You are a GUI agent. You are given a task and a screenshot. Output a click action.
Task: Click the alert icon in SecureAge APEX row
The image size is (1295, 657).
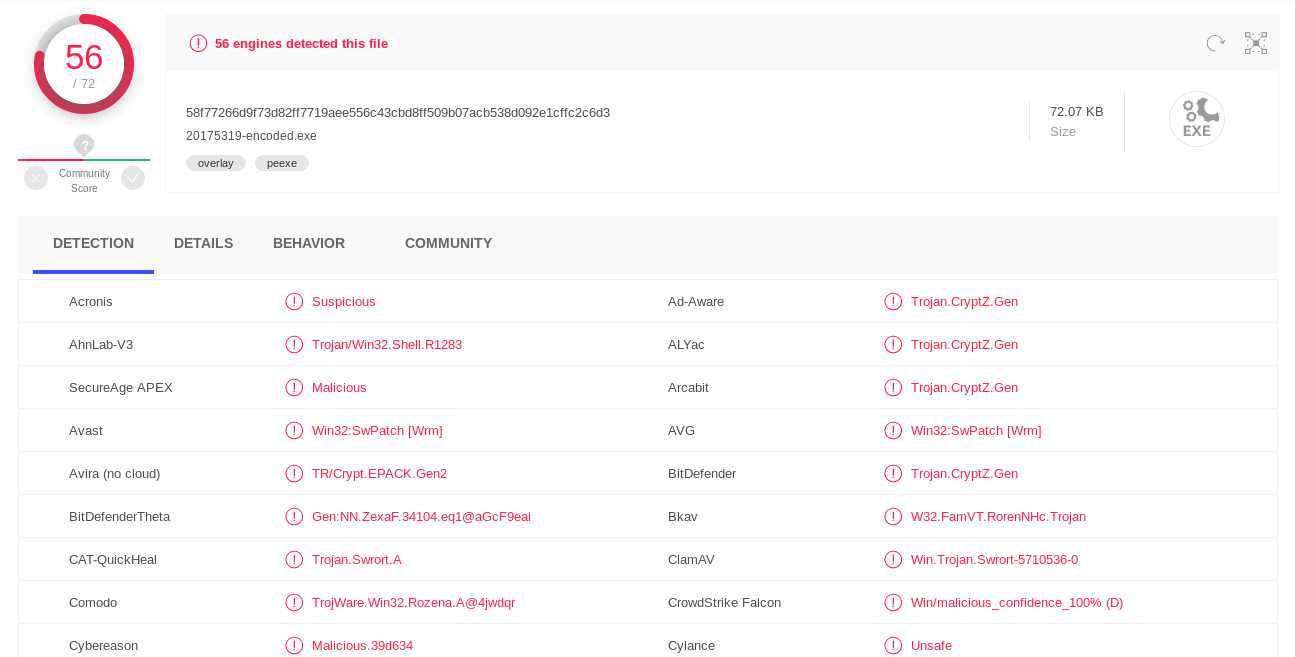pyautogui.click(x=294, y=387)
